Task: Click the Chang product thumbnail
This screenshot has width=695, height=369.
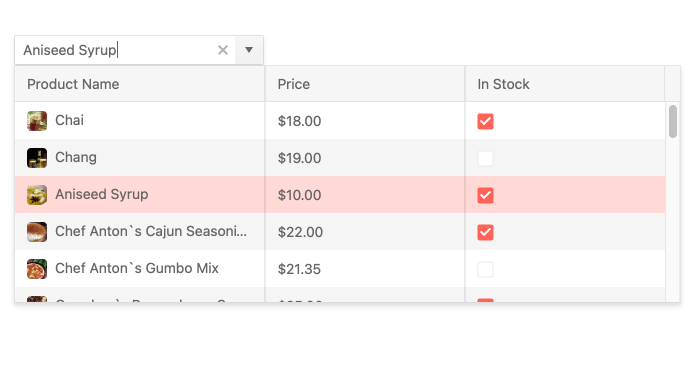Action: pos(37,158)
